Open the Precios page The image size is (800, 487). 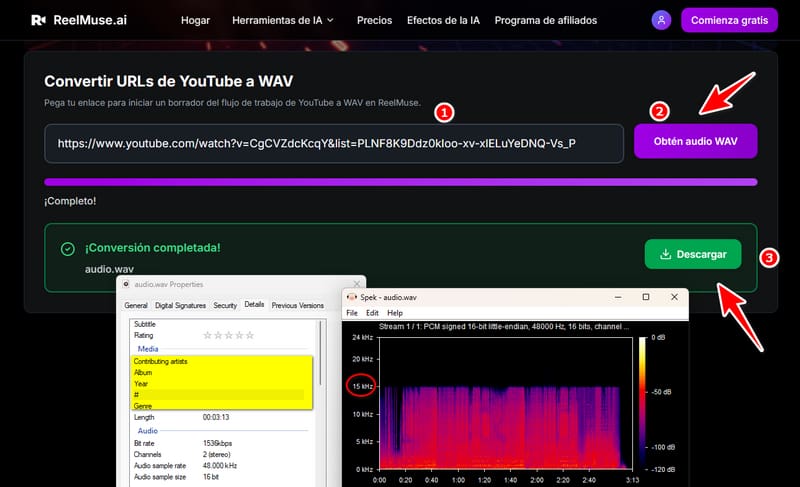click(374, 20)
